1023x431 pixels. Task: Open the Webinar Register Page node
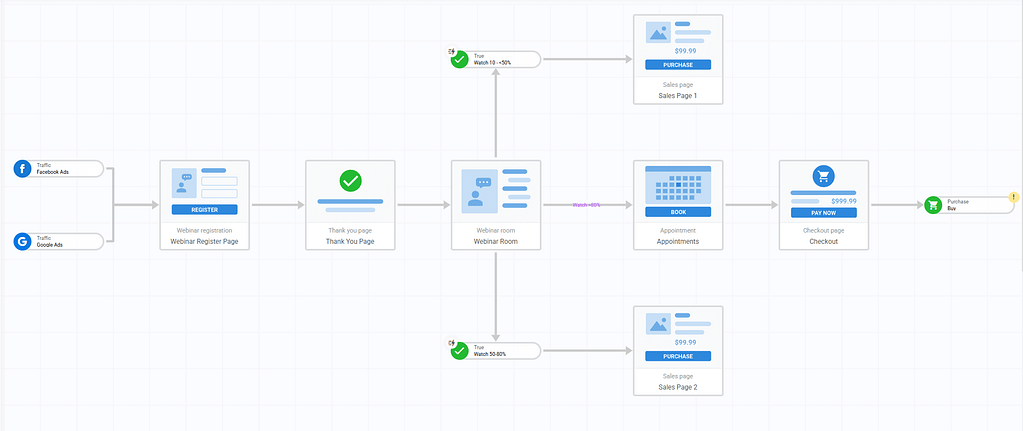204,205
